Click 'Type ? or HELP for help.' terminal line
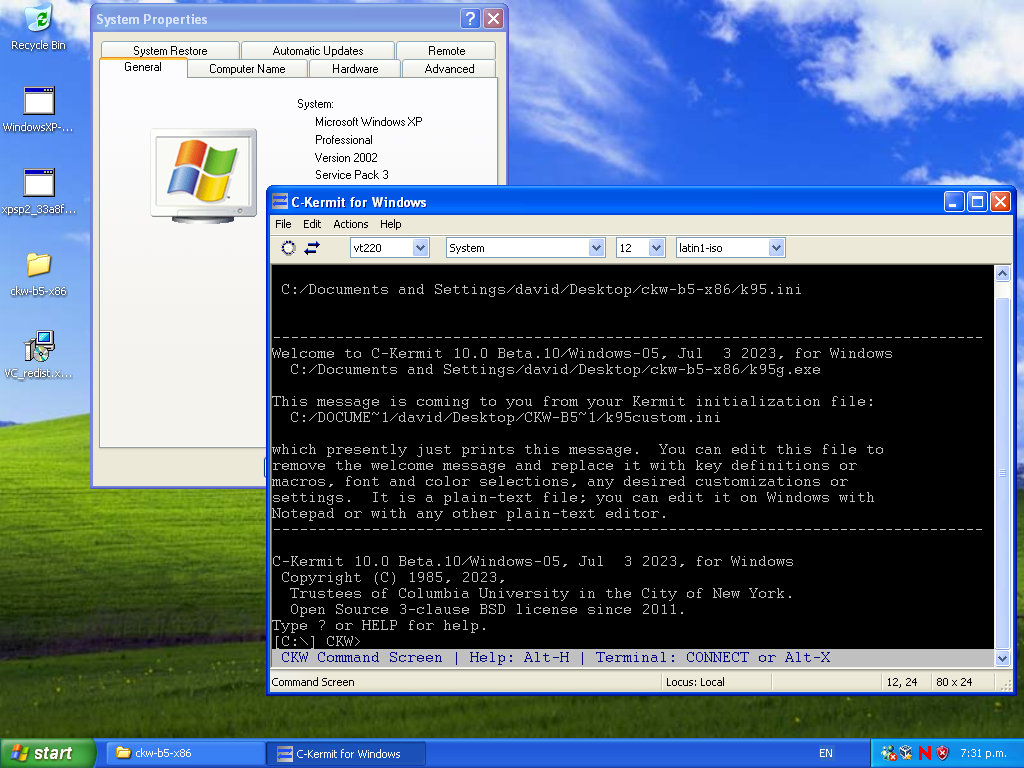Viewport: 1024px width, 768px height. 379,626
